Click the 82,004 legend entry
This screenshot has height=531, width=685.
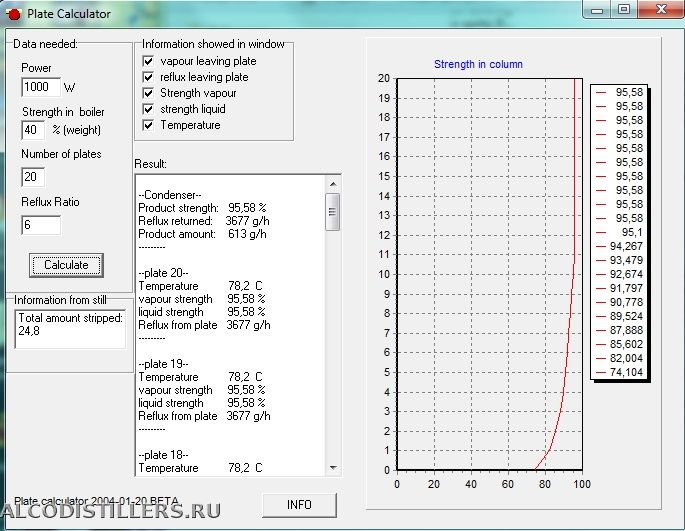click(619, 358)
